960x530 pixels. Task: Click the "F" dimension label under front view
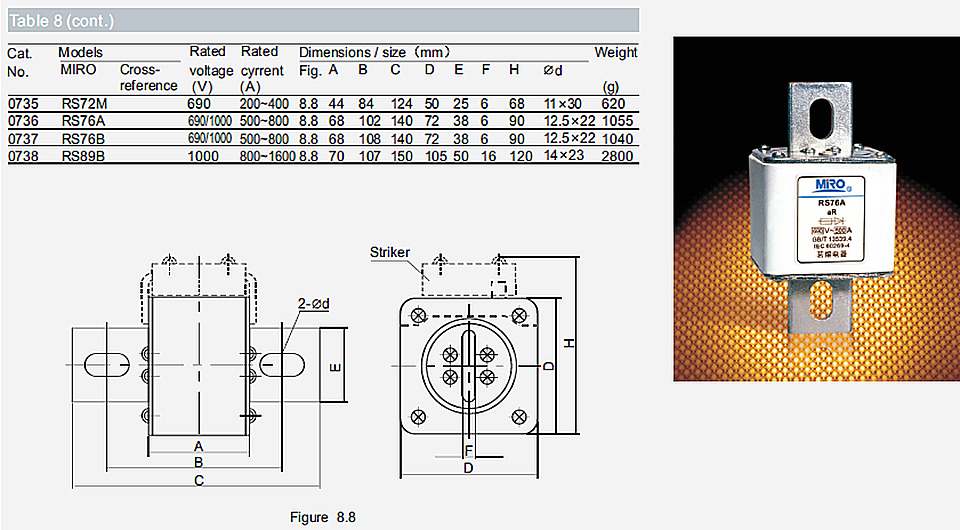[x=468, y=451]
